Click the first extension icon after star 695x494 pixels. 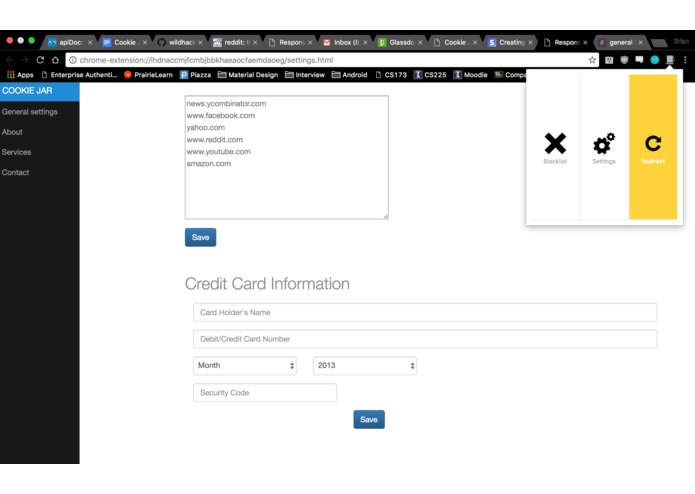[609, 60]
